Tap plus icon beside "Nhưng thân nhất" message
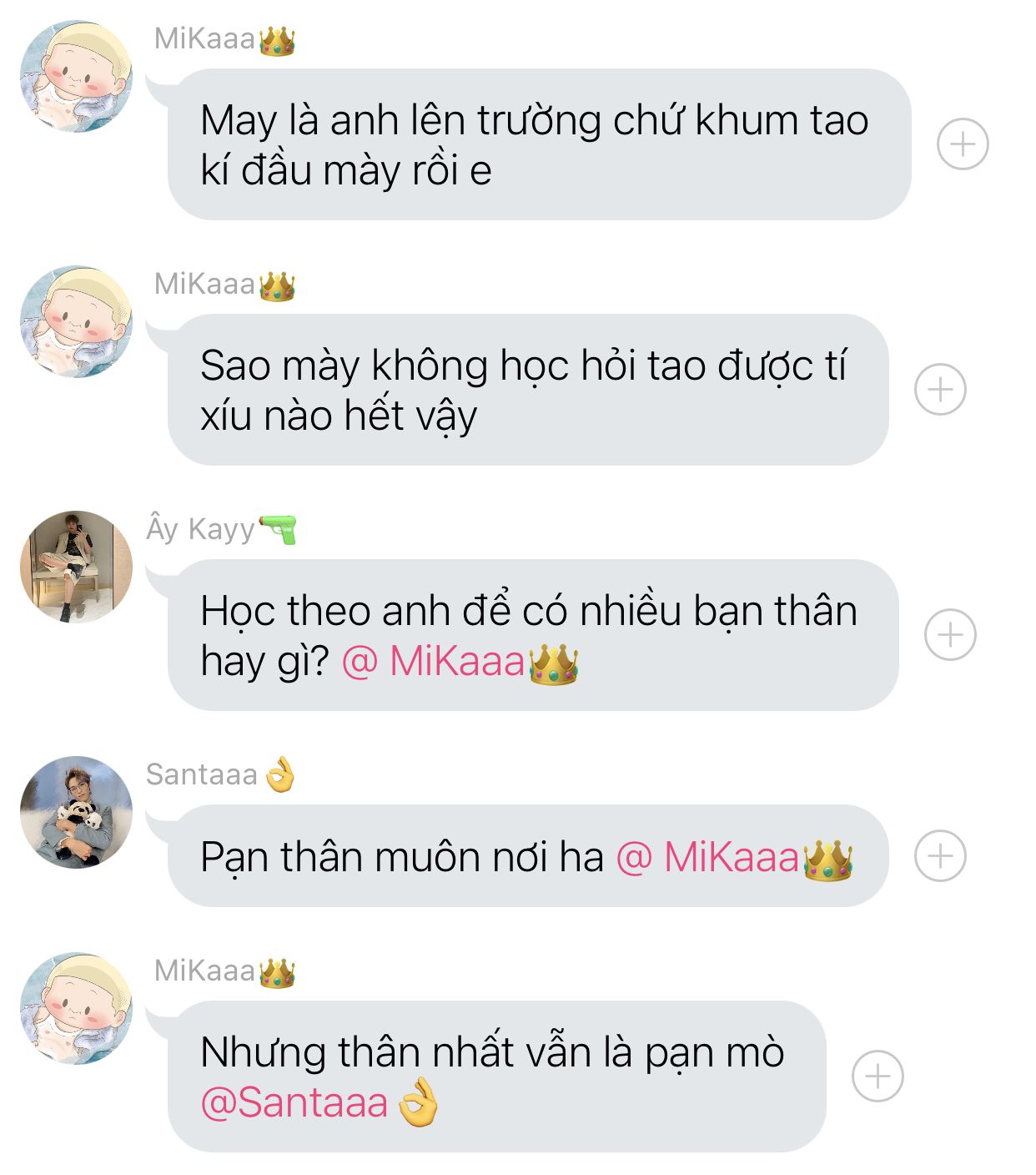Screen dimensions: 1036x1175 click(x=878, y=1077)
